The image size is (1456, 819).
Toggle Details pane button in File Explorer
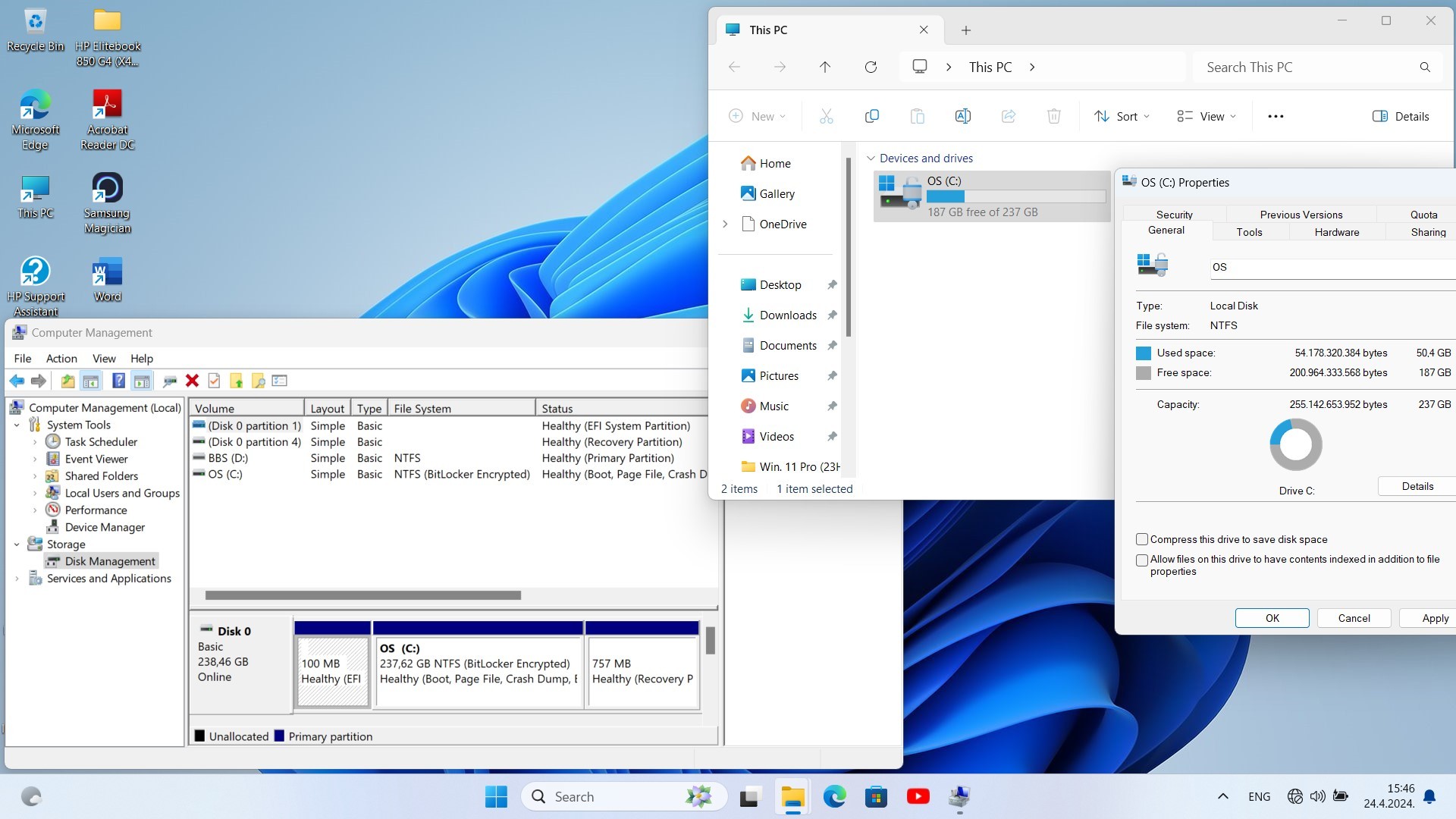[1401, 116]
